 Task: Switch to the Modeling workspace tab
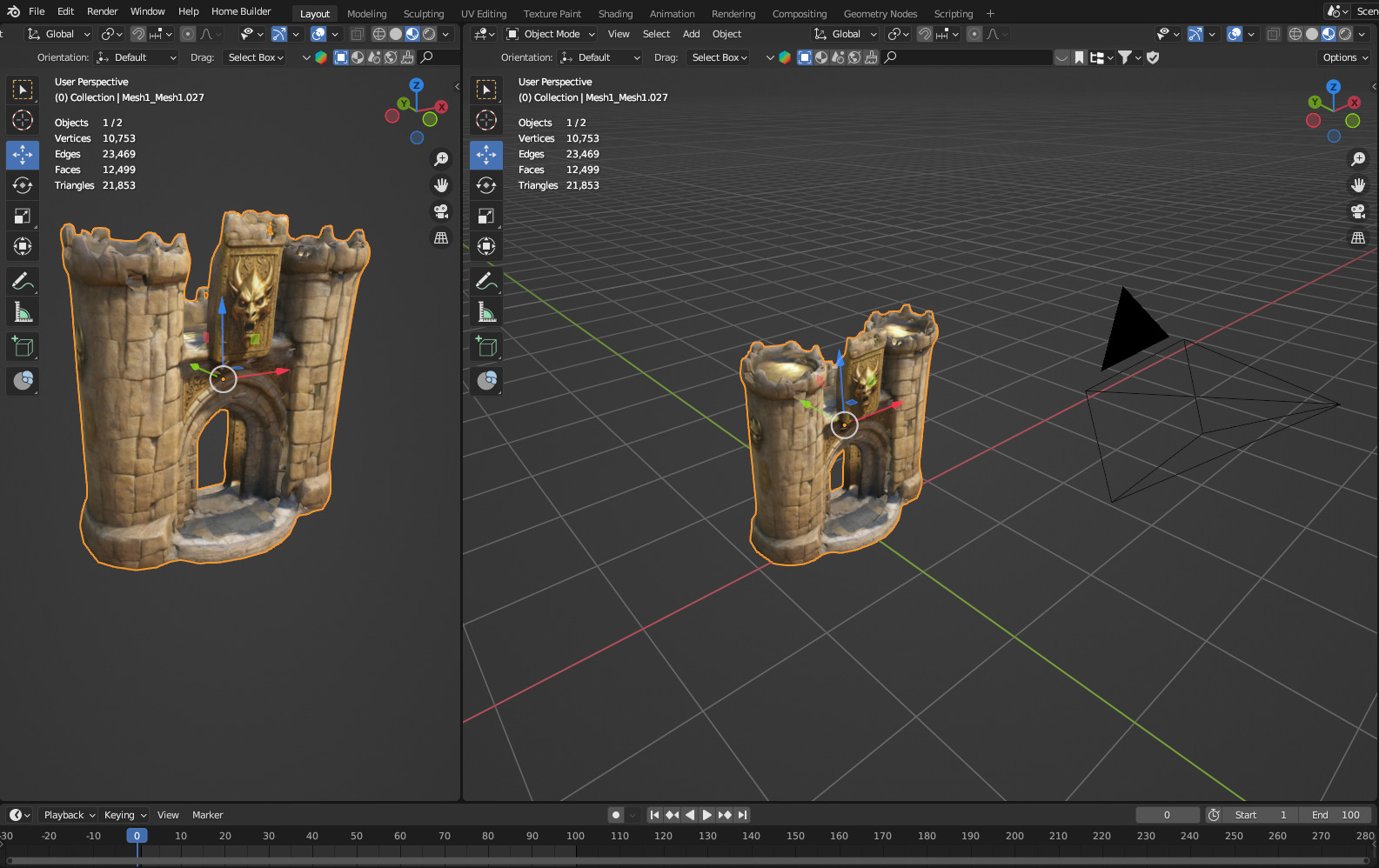tap(366, 14)
